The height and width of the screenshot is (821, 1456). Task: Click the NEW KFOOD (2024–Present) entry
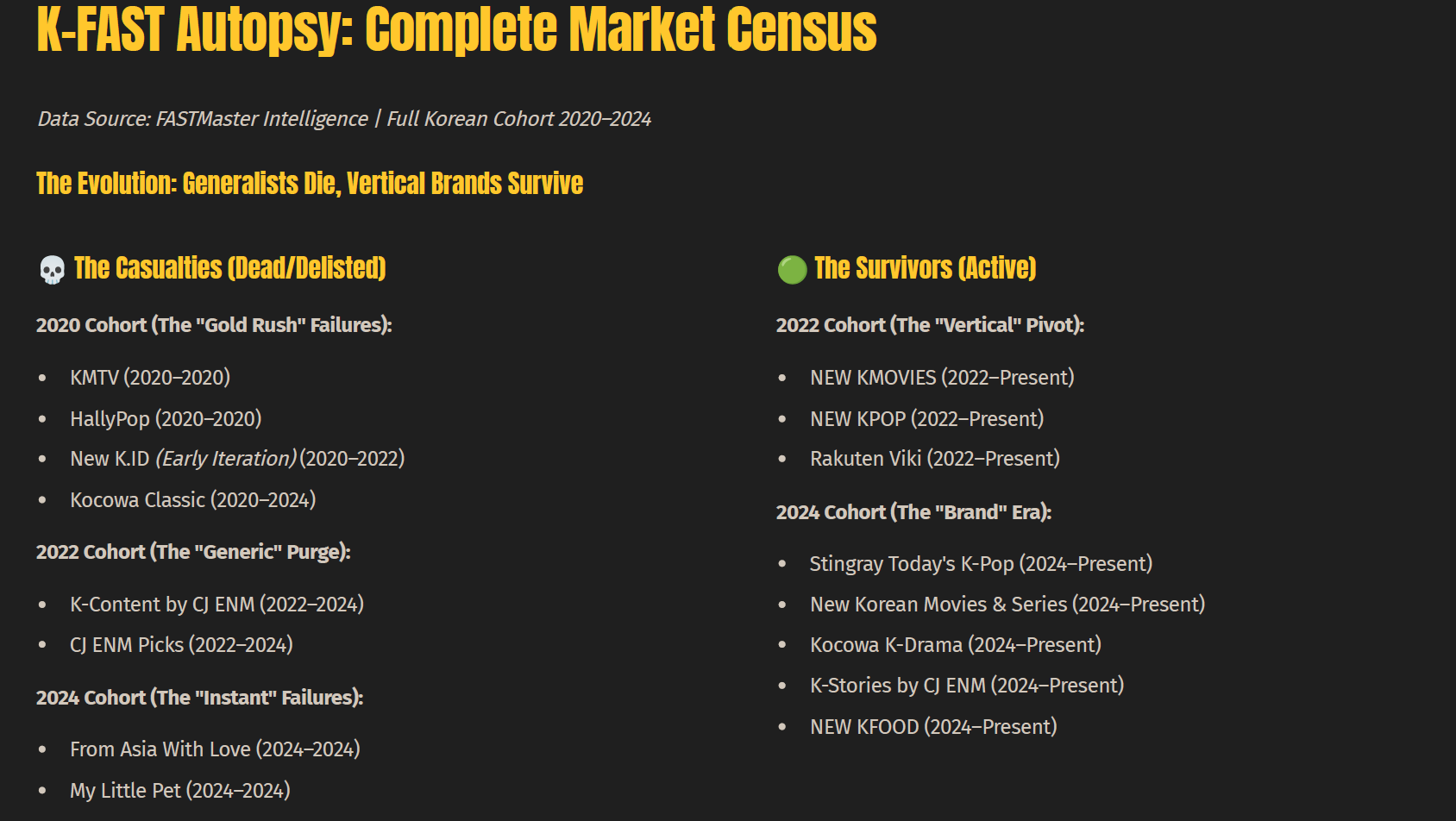tap(933, 727)
